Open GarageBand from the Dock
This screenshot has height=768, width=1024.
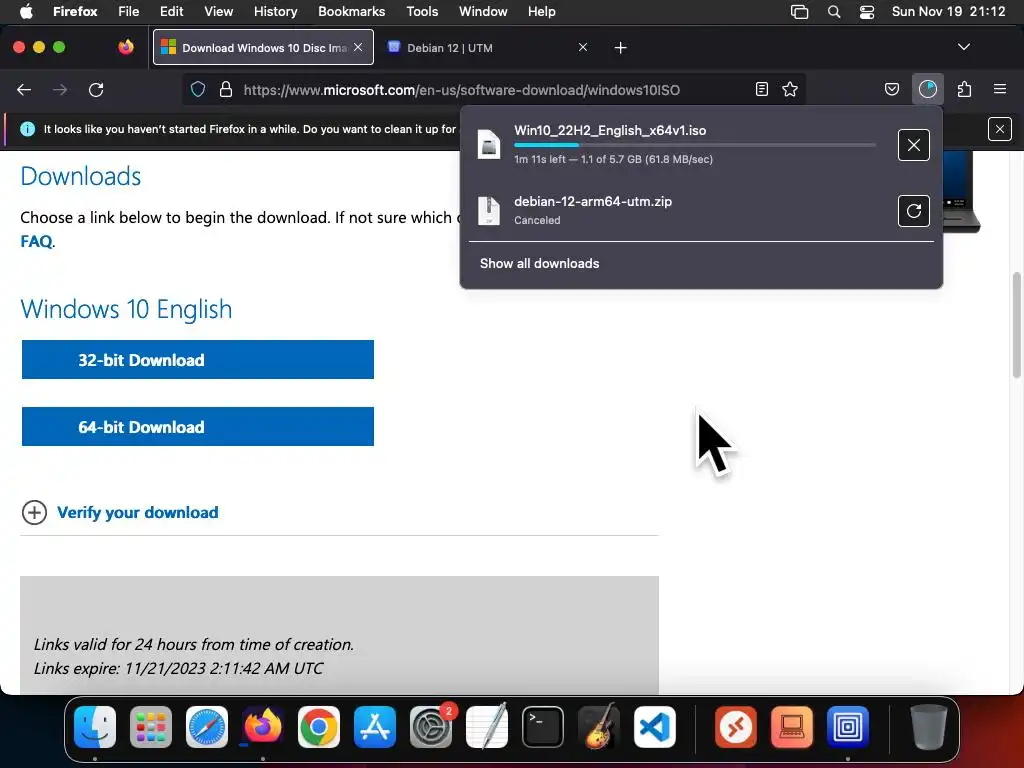click(599, 727)
